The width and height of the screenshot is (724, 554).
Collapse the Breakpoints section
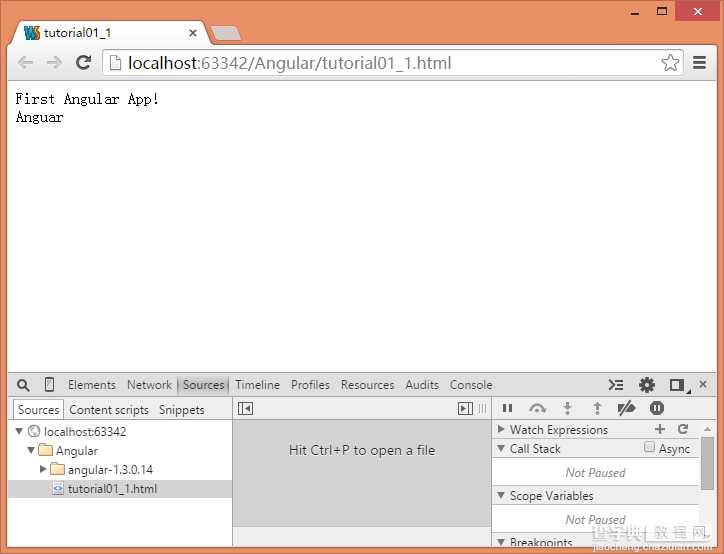(501, 542)
